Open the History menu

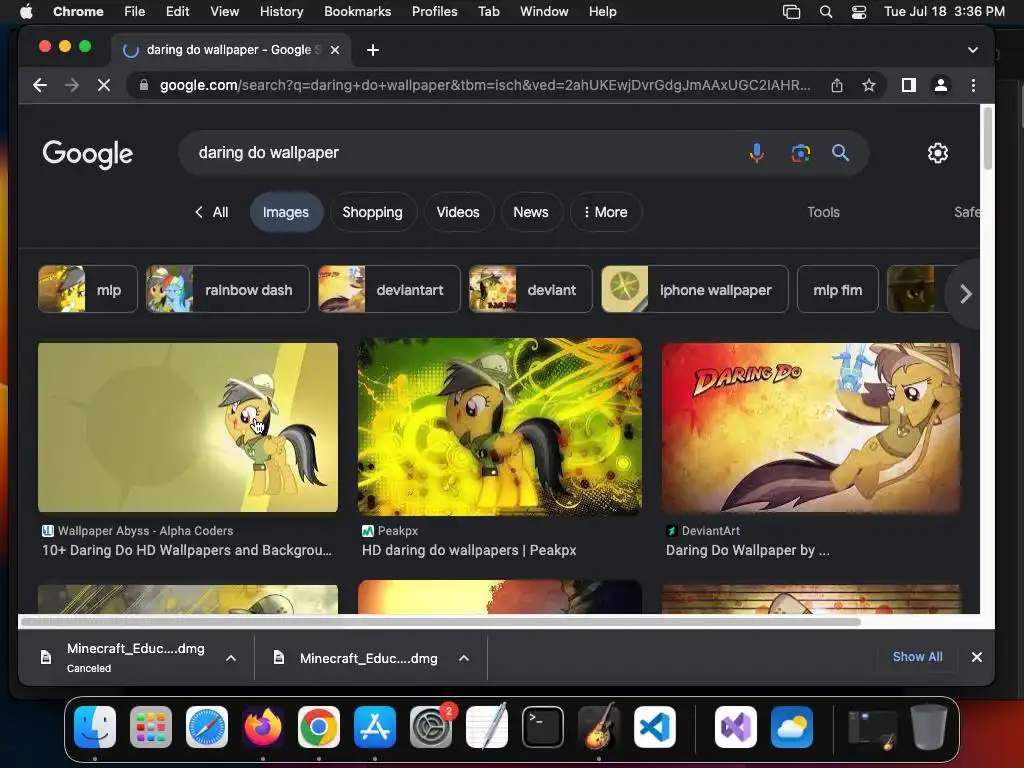[x=281, y=12]
